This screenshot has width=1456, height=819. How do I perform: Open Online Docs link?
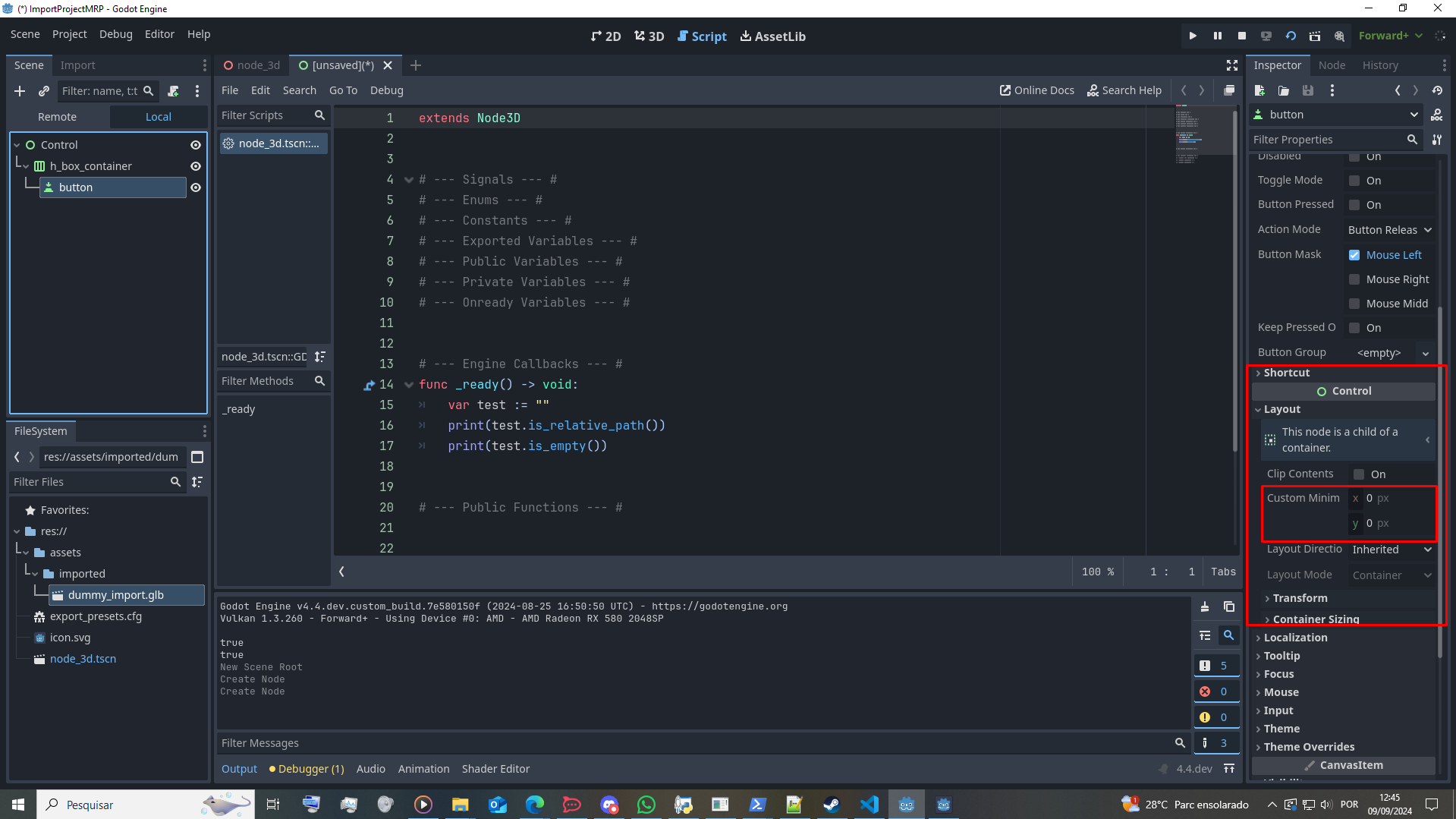point(1037,90)
